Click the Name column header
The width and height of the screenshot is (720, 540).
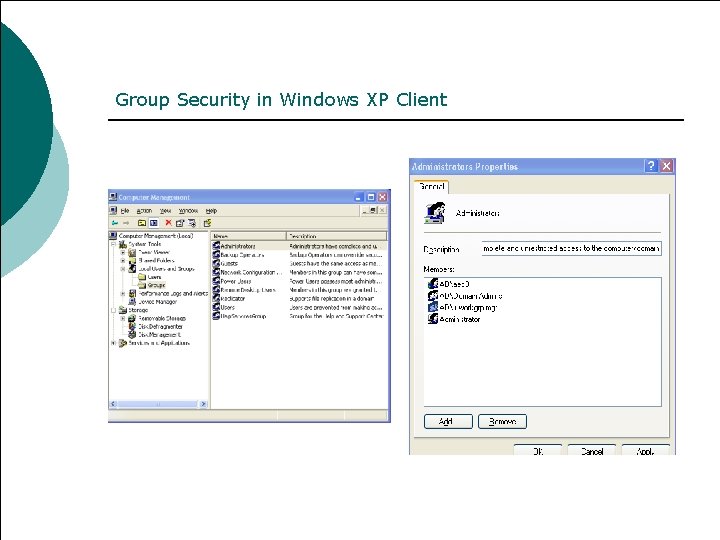248,236
